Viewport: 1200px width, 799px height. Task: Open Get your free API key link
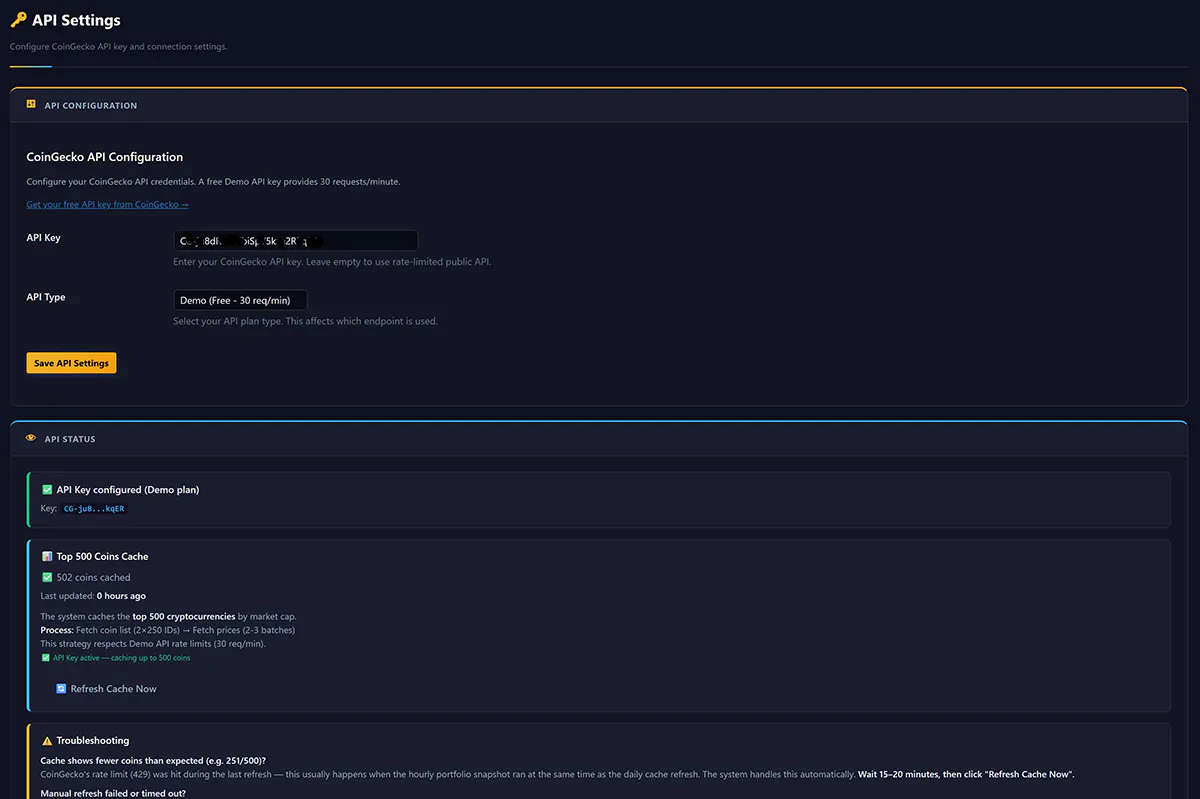(x=107, y=204)
